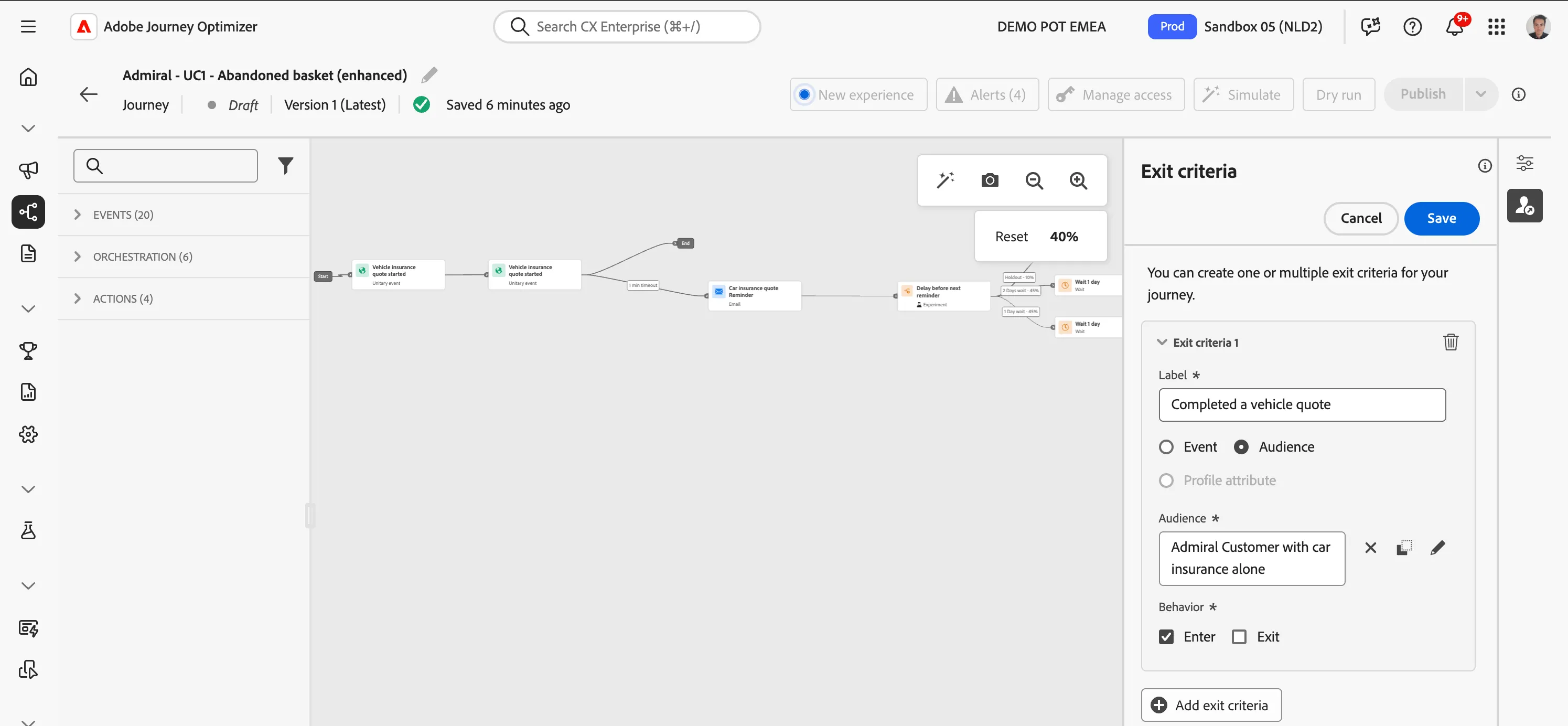Open Campaigns megaphone icon in sidebar
1568x726 pixels.
tap(28, 170)
